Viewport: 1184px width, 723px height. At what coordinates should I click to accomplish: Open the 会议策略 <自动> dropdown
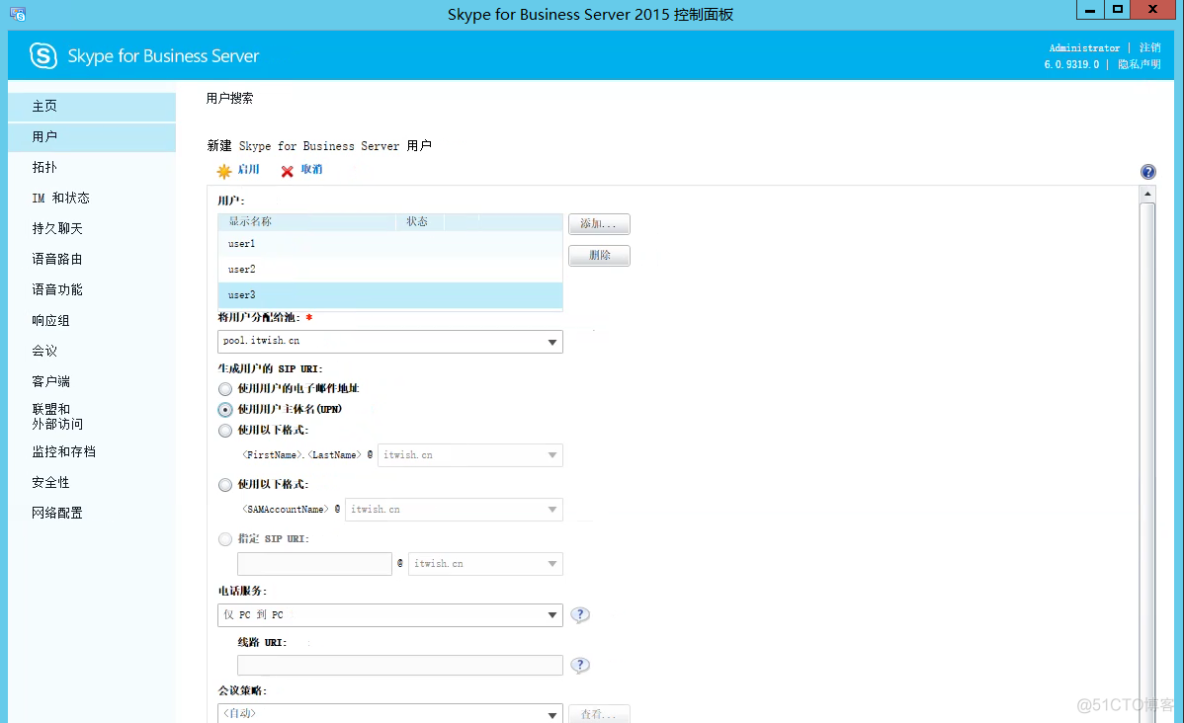390,713
